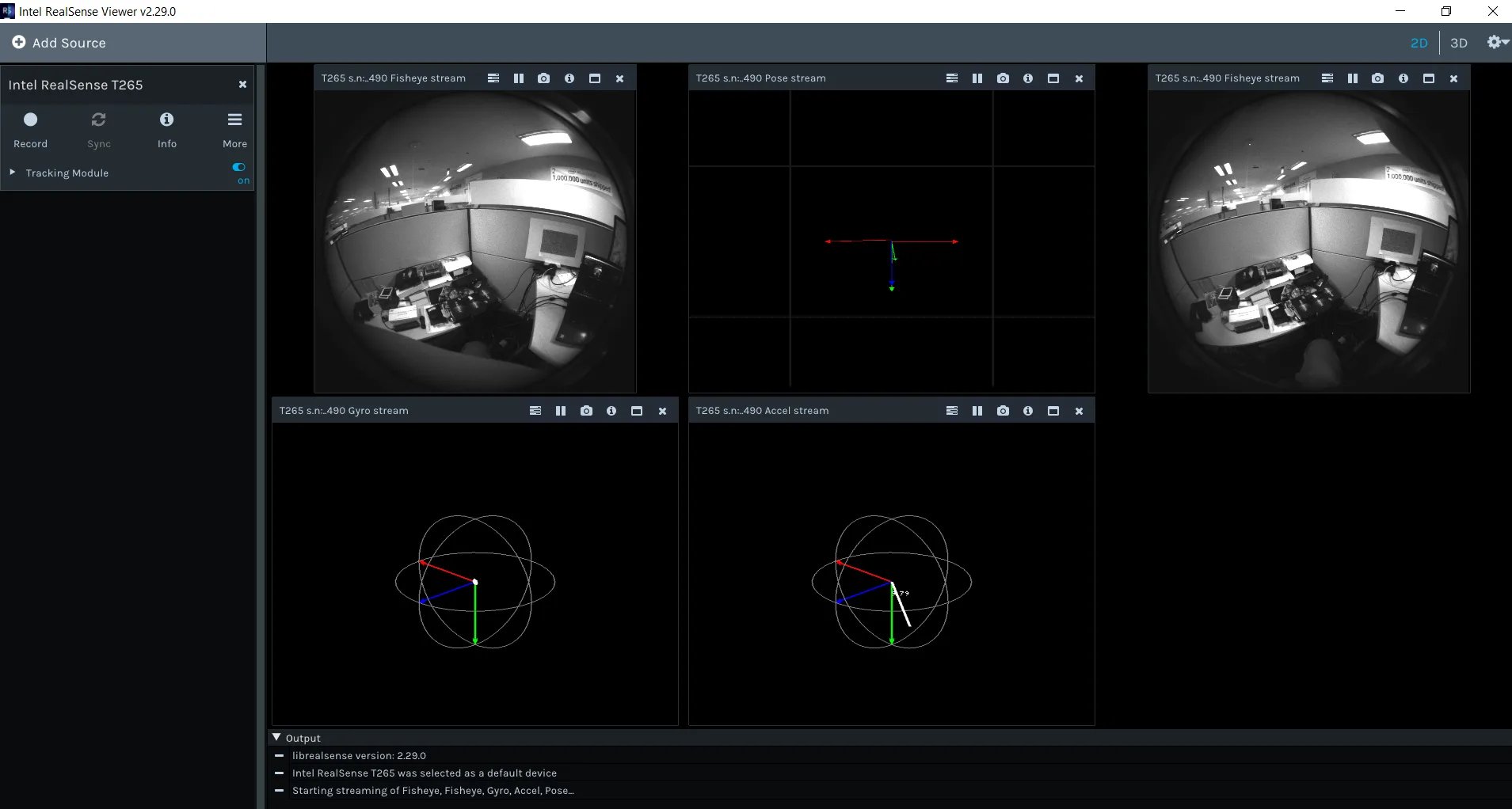The image size is (1512, 809).
Task: Maximize the left Fisheye stream view
Action: coord(595,78)
